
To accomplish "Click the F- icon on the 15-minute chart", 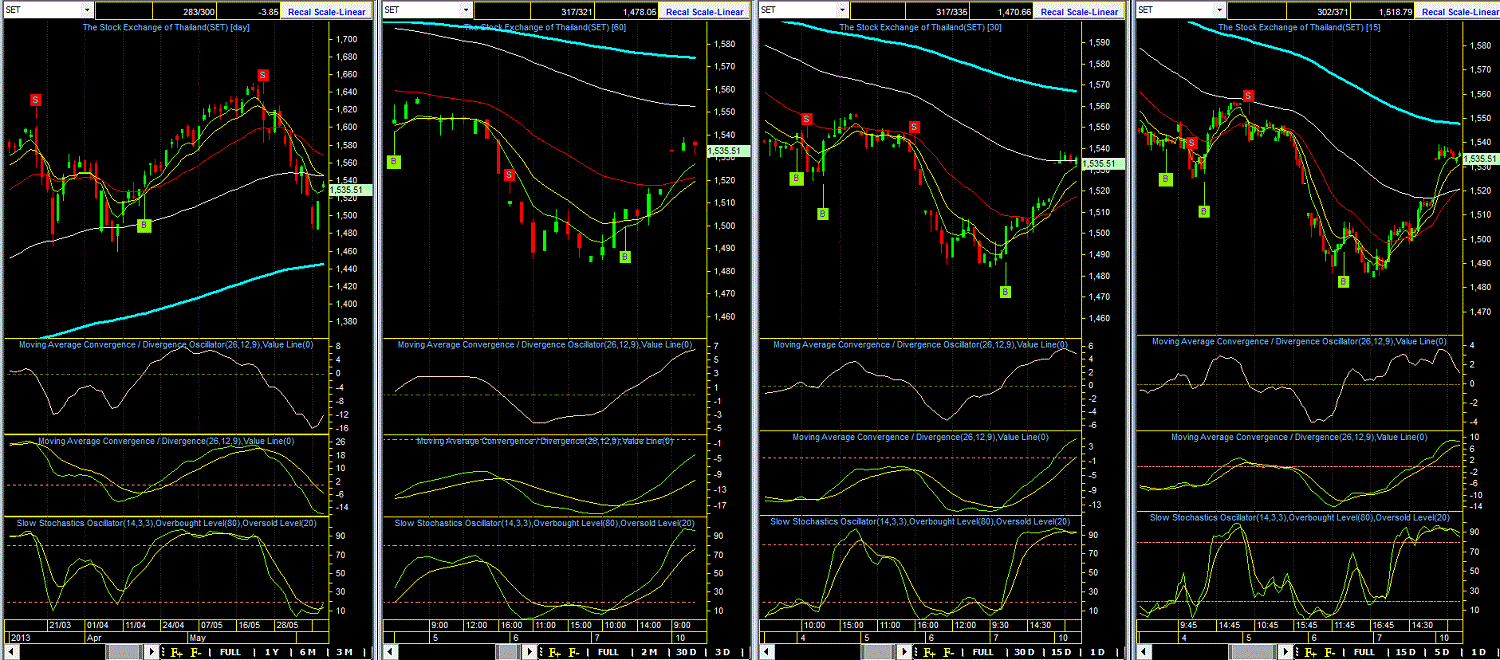I will click(x=1330, y=652).
